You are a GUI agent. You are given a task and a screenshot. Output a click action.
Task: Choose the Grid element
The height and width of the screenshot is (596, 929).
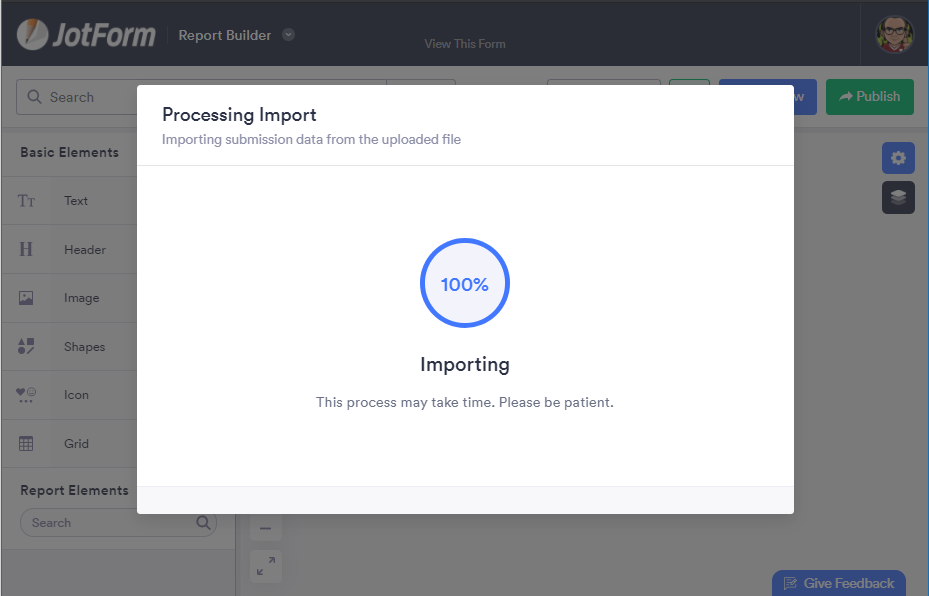76,444
